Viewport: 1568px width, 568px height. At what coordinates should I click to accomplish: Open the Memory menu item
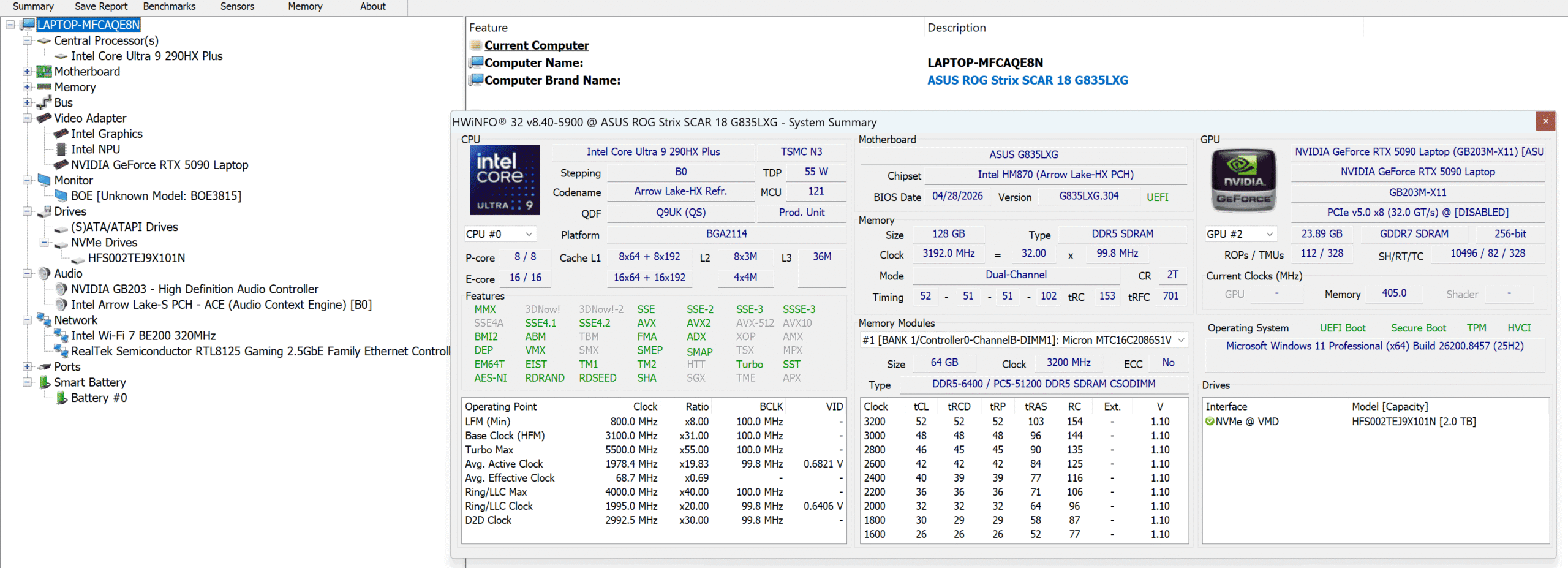coord(305,7)
